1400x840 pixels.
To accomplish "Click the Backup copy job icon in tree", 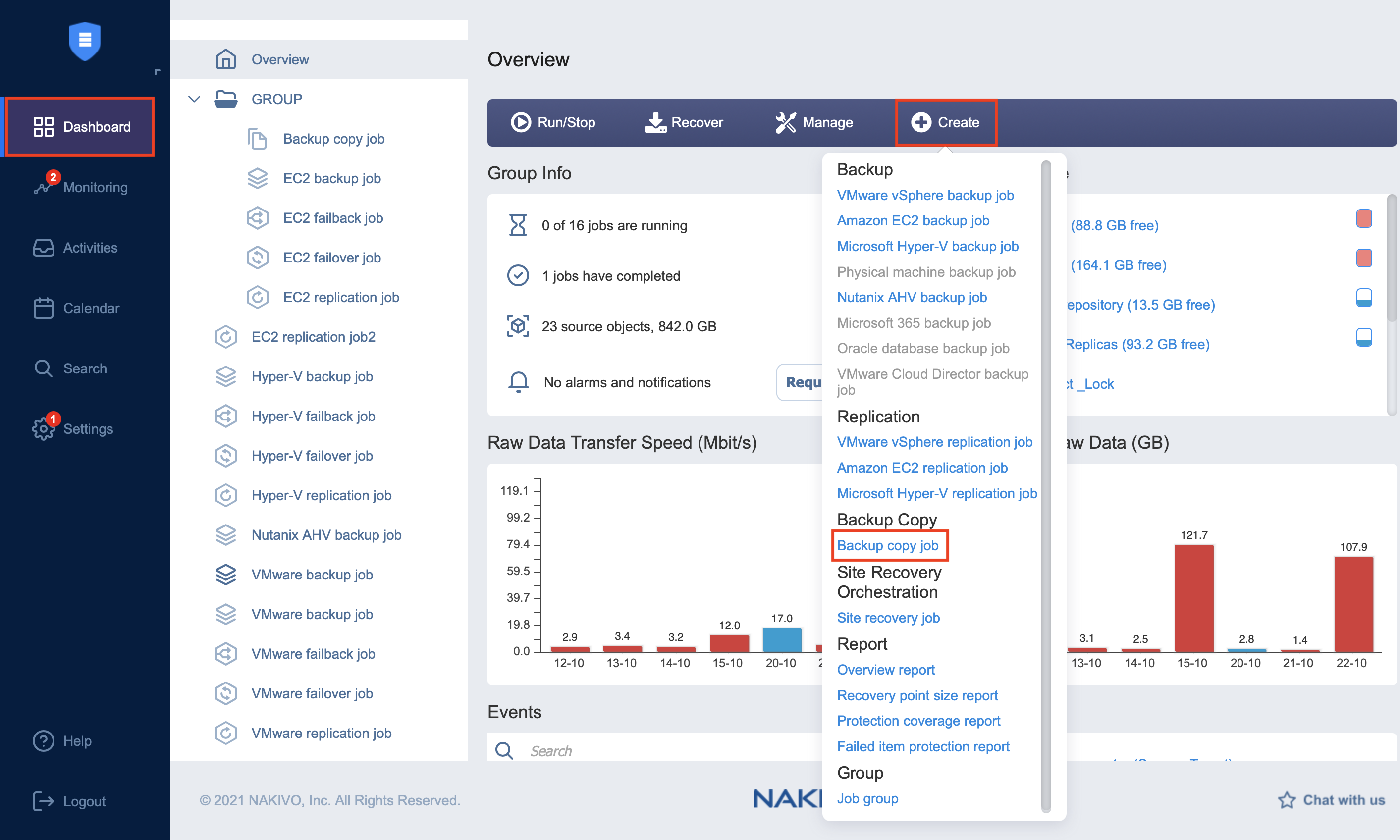I will coord(257,138).
